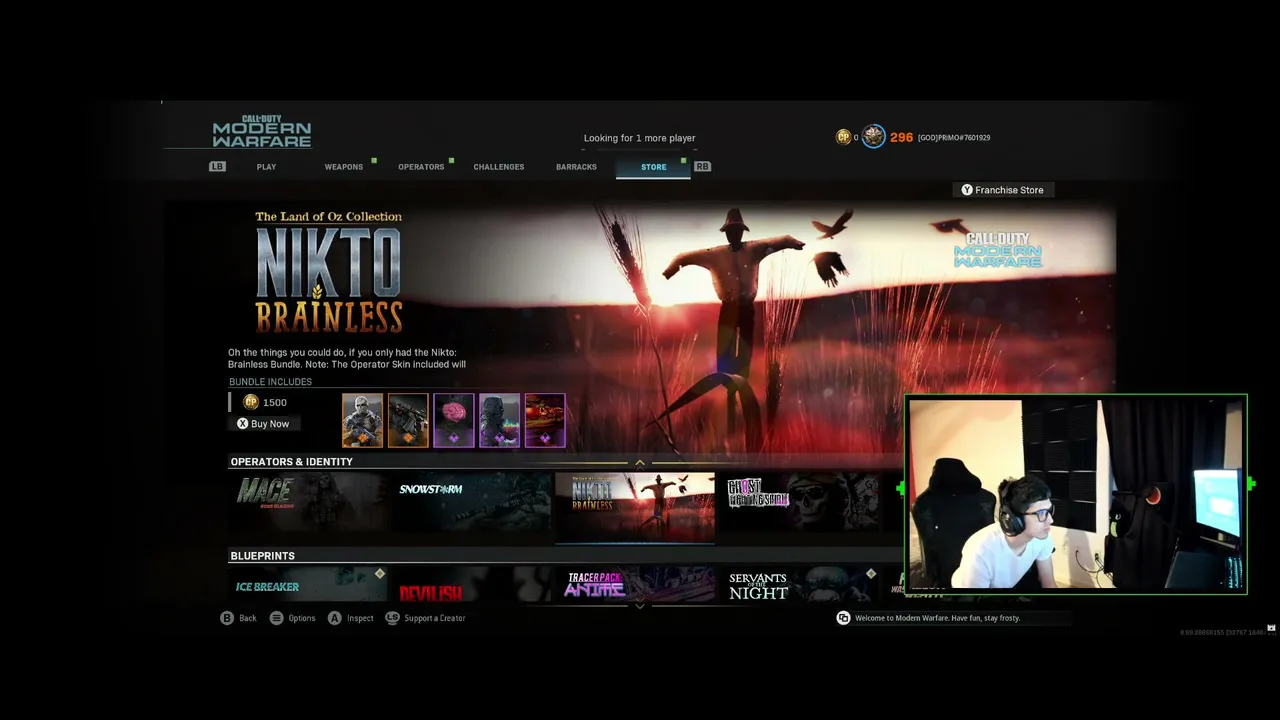Click the STORE tab
The height and width of the screenshot is (720, 1280).
coord(653,167)
